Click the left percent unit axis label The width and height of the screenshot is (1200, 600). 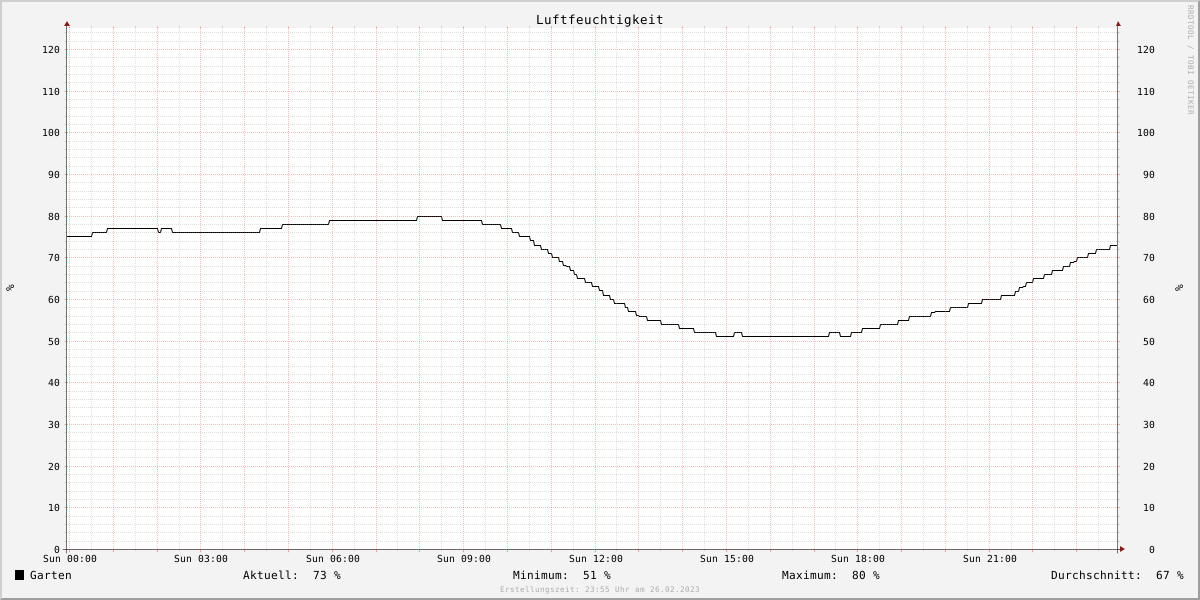pyautogui.click(x=10, y=288)
